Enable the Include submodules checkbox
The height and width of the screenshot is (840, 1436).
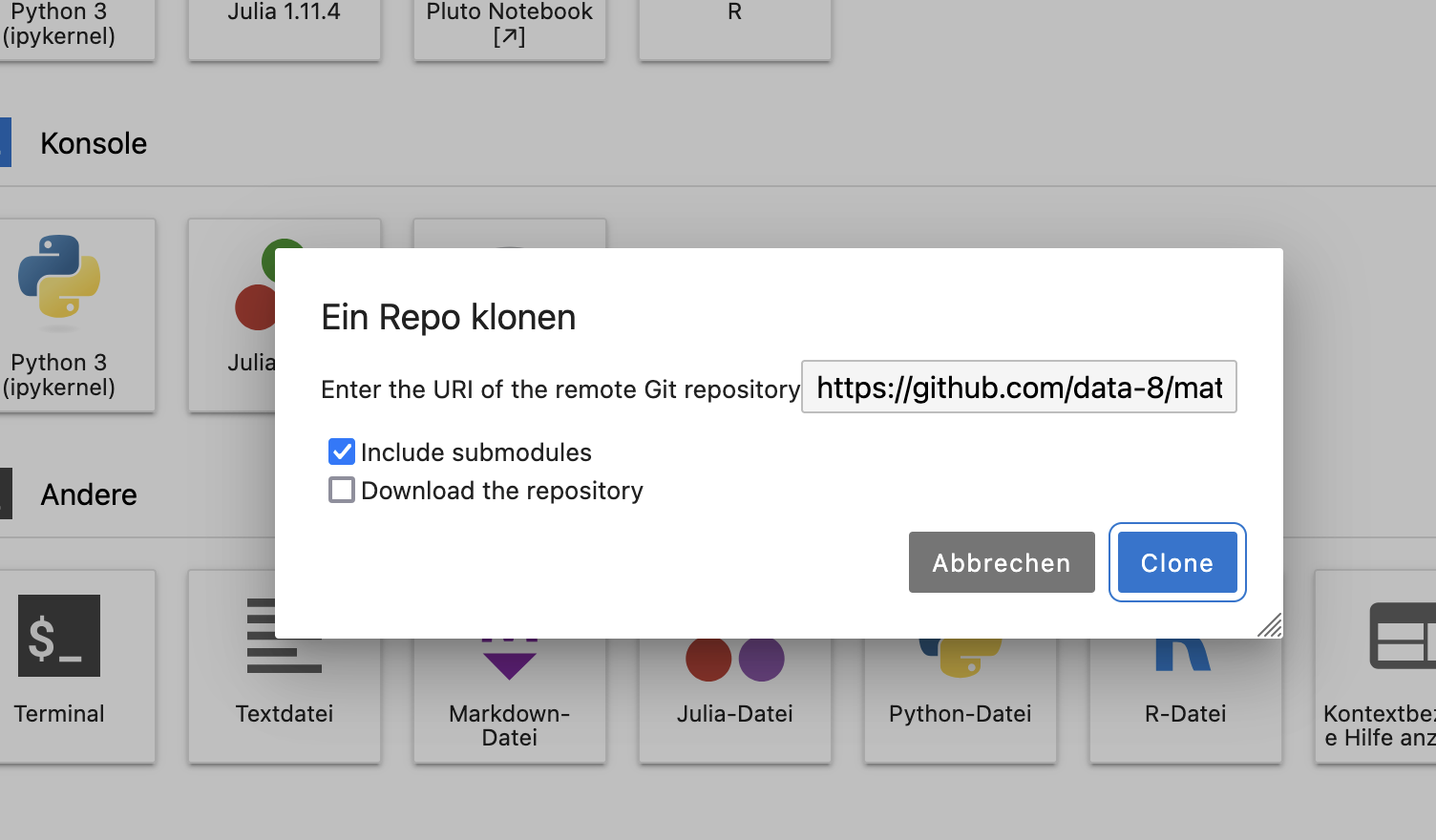[x=342, y=451]
